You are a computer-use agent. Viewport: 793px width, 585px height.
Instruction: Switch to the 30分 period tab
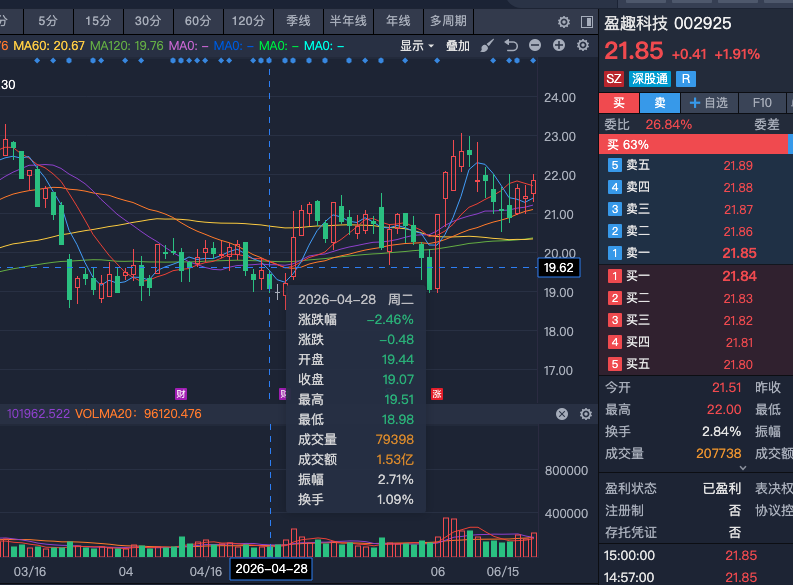[x=148, y=21]
